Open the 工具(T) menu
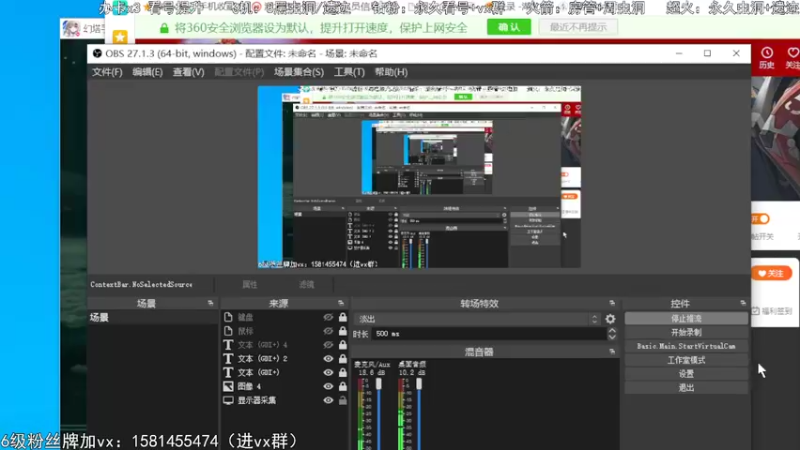The image size is (800, 450). pos(349,72)
